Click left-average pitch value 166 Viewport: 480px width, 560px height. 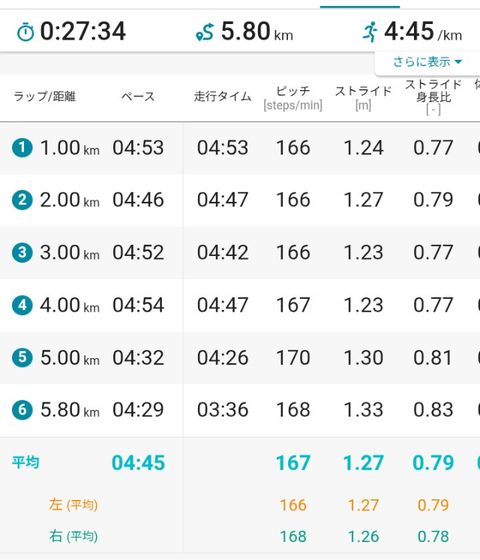[293, 505]
